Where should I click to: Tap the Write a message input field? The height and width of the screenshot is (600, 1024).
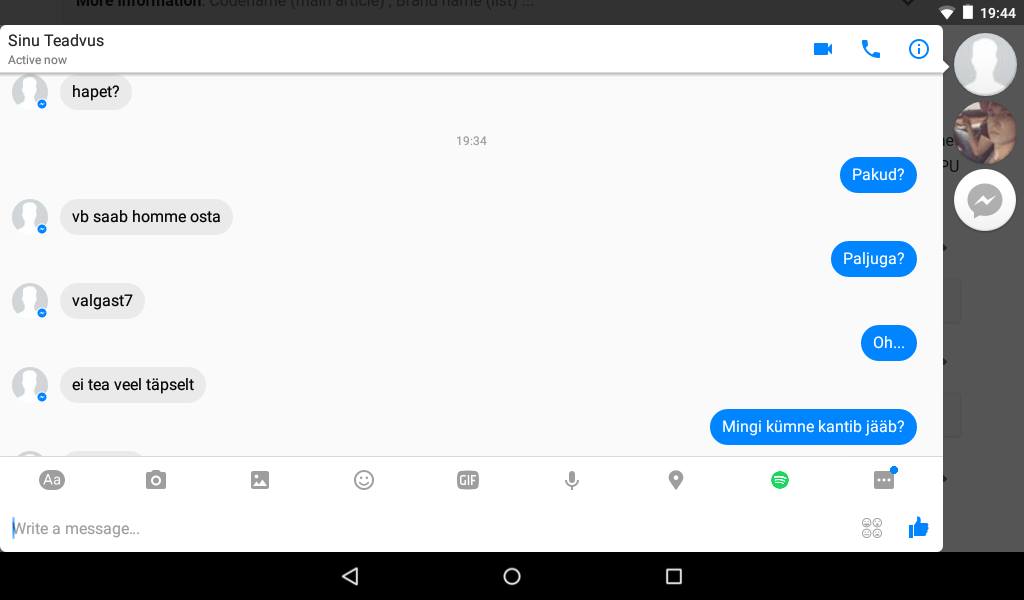[431, 528]
